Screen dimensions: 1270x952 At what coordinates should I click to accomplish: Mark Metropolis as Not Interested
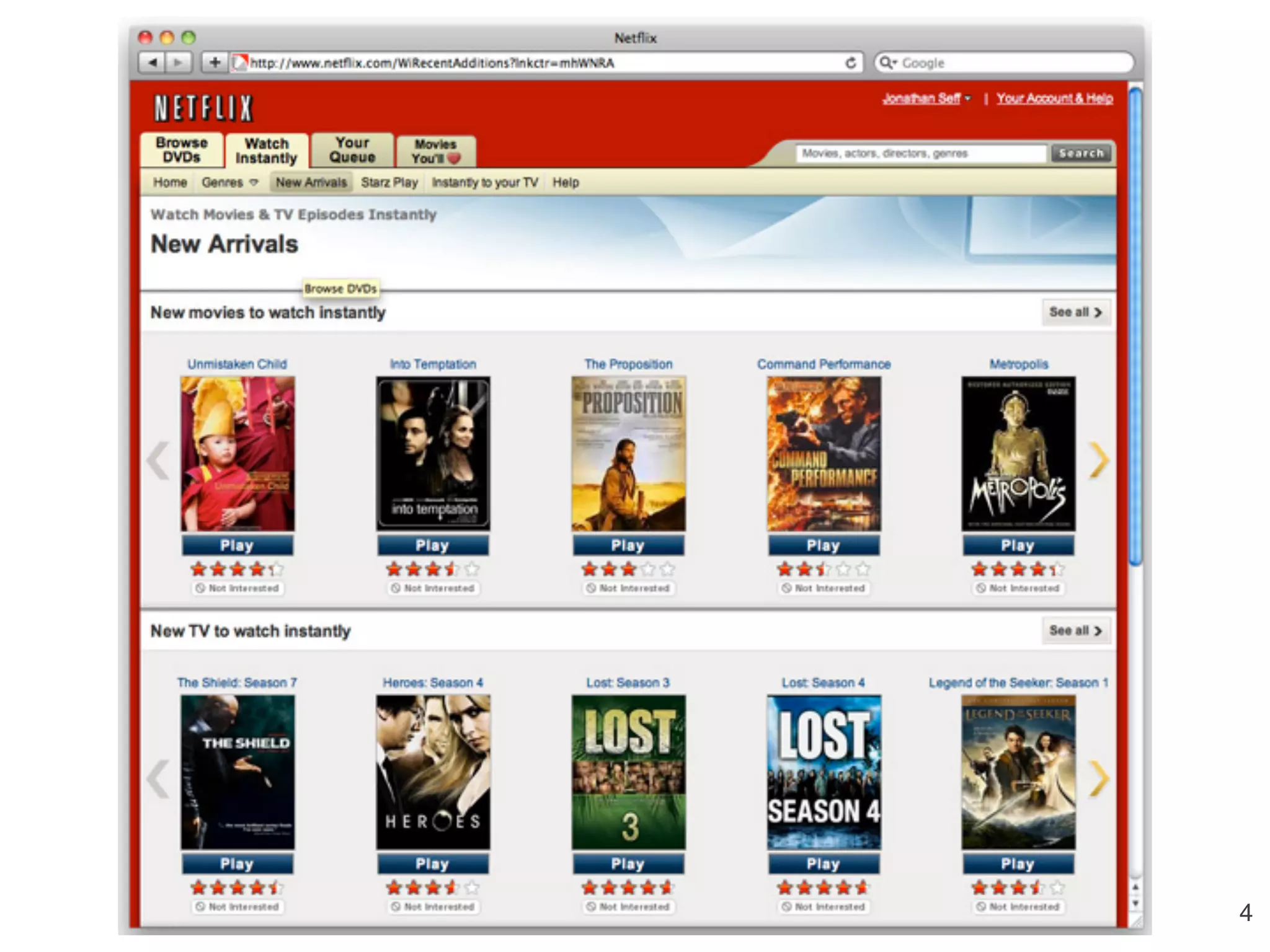[x=1018, y=588]
